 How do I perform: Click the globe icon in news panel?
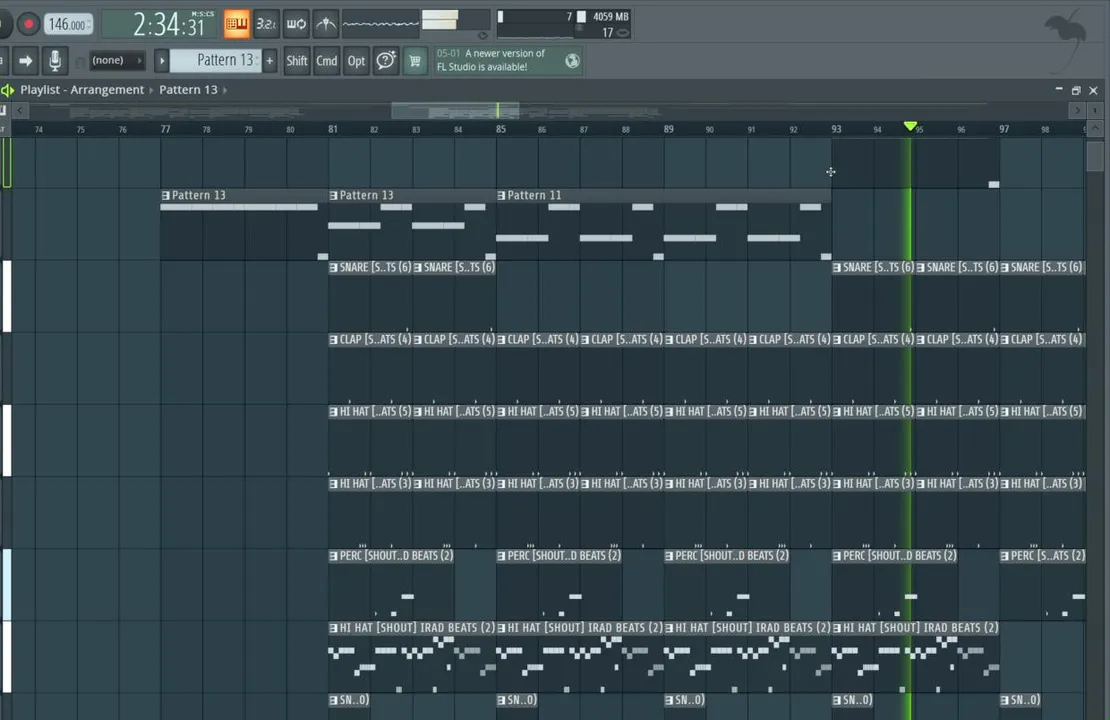tap(572, 61)
